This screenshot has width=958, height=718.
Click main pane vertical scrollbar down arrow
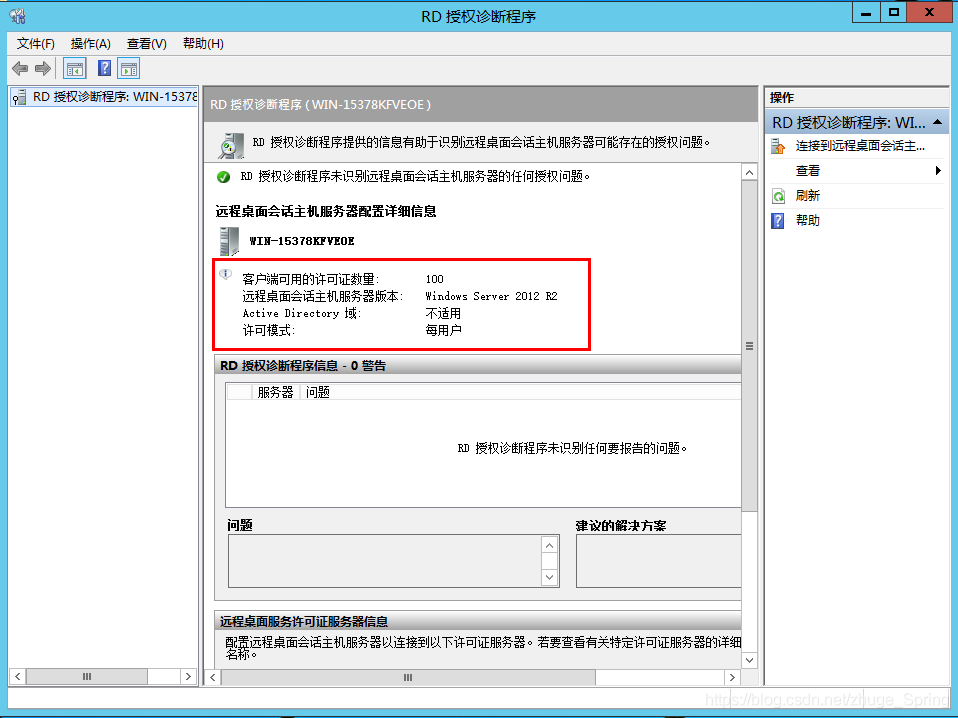[749, 660]
